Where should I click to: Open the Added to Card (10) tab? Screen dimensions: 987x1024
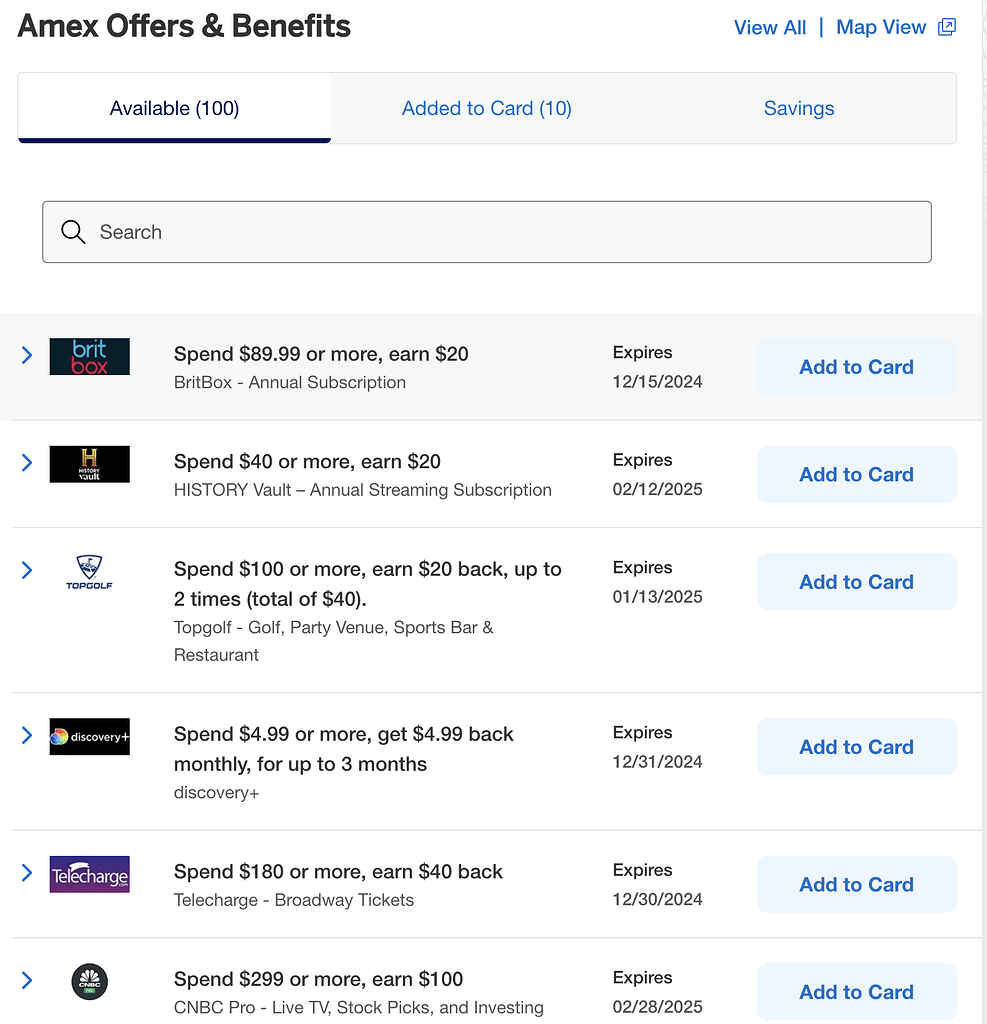click(487, 108)
